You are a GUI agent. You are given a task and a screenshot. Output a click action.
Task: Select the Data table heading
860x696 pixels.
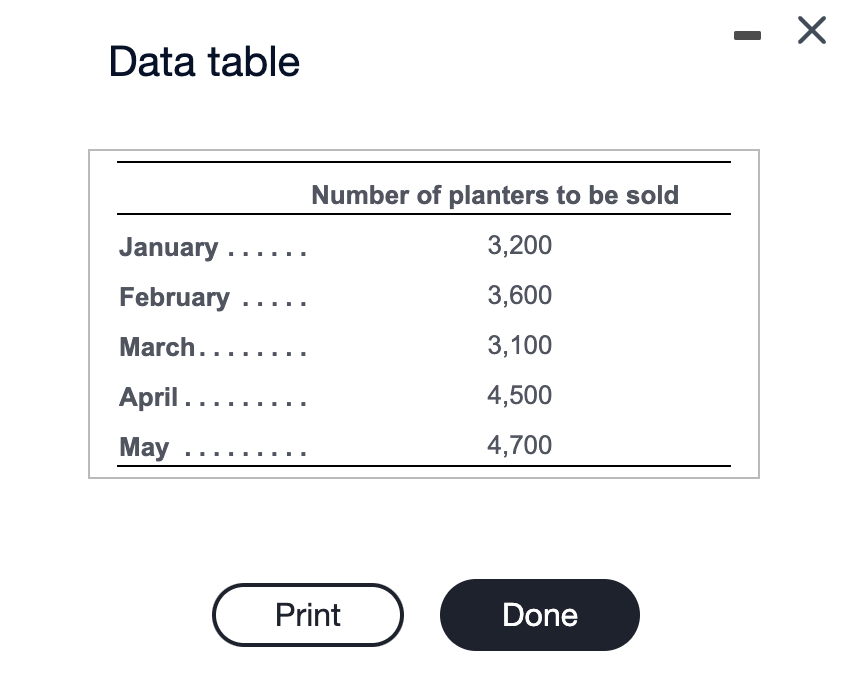(204, 61)
